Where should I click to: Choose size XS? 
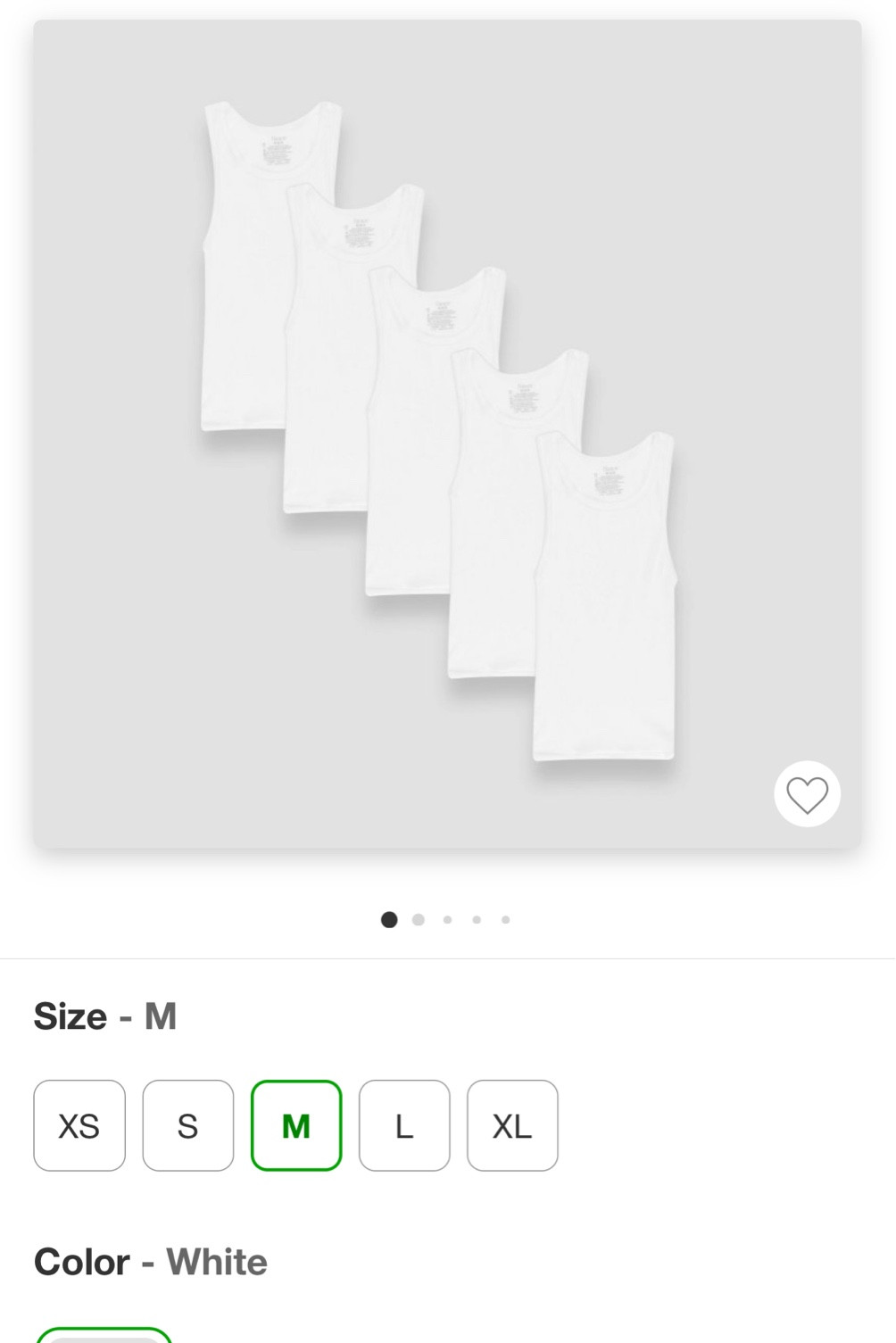coord(79,1125)
